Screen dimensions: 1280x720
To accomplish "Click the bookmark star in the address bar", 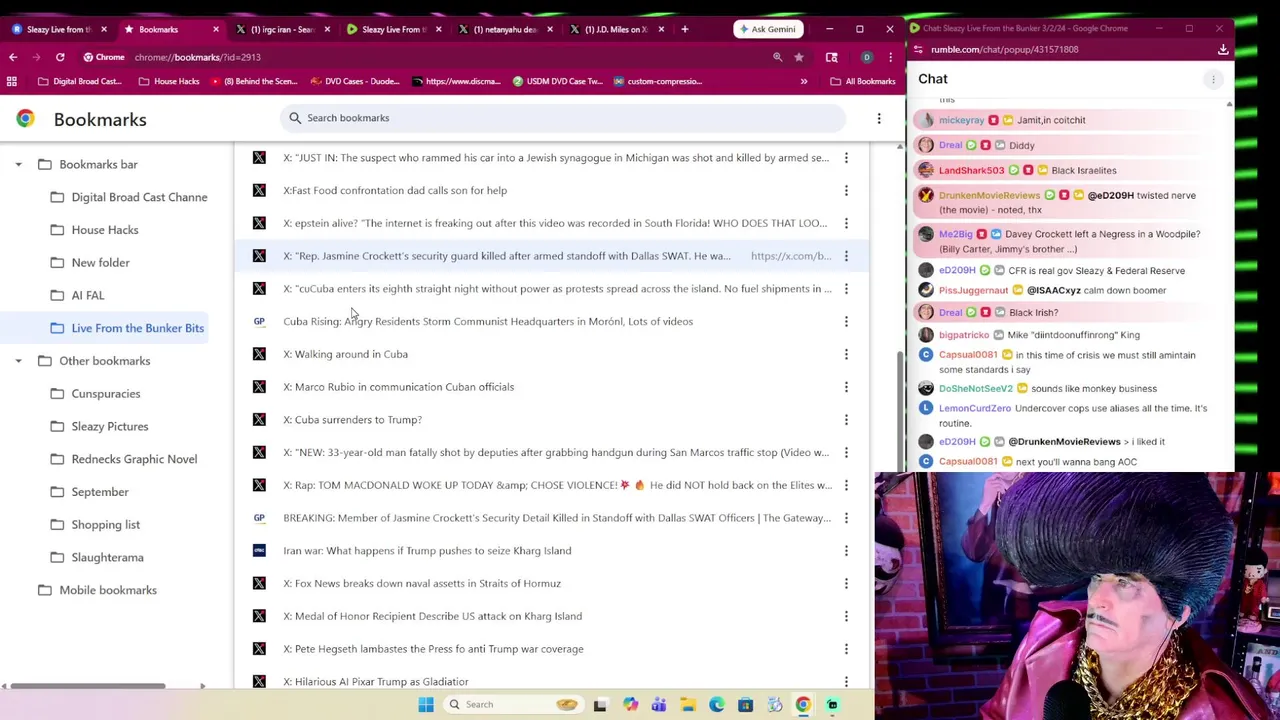I will click(x=799, y=57).
